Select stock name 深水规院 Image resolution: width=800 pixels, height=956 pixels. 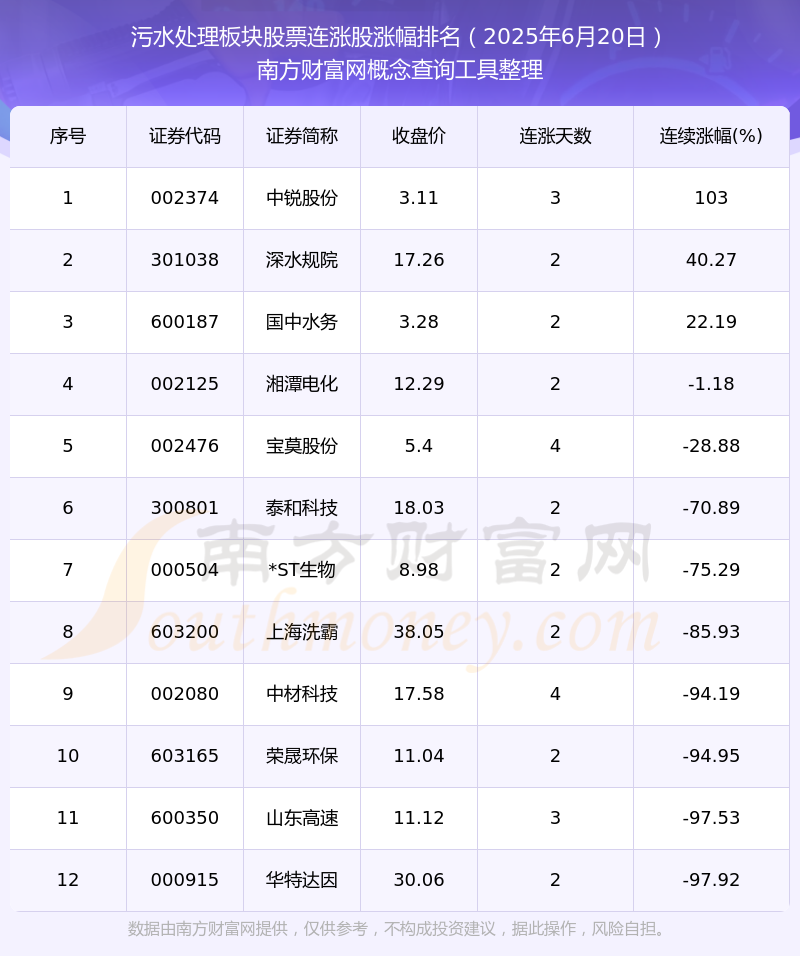click(x=302, y=260)
